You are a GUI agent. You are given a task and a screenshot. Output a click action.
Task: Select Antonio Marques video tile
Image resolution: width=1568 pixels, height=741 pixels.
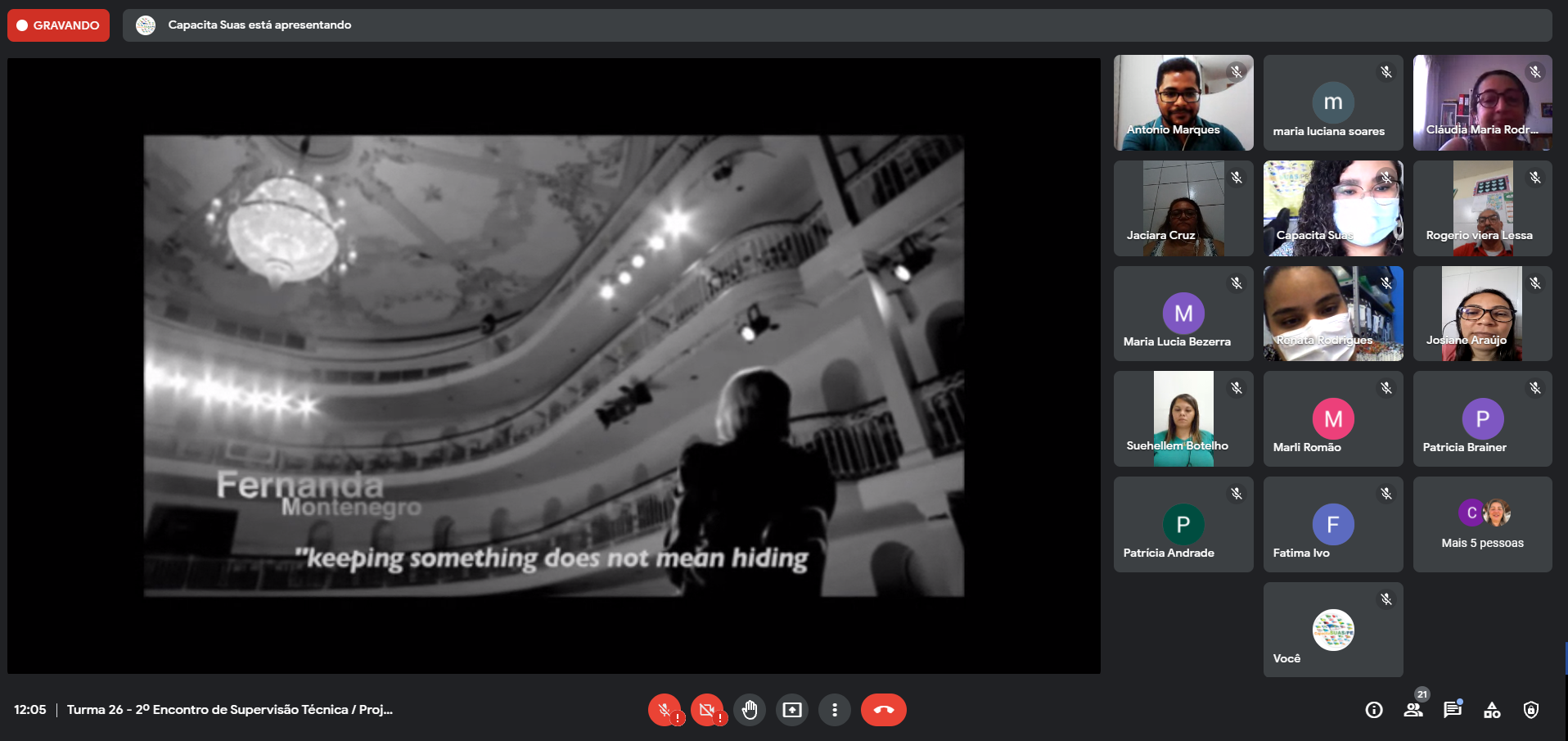[1183, 102]
